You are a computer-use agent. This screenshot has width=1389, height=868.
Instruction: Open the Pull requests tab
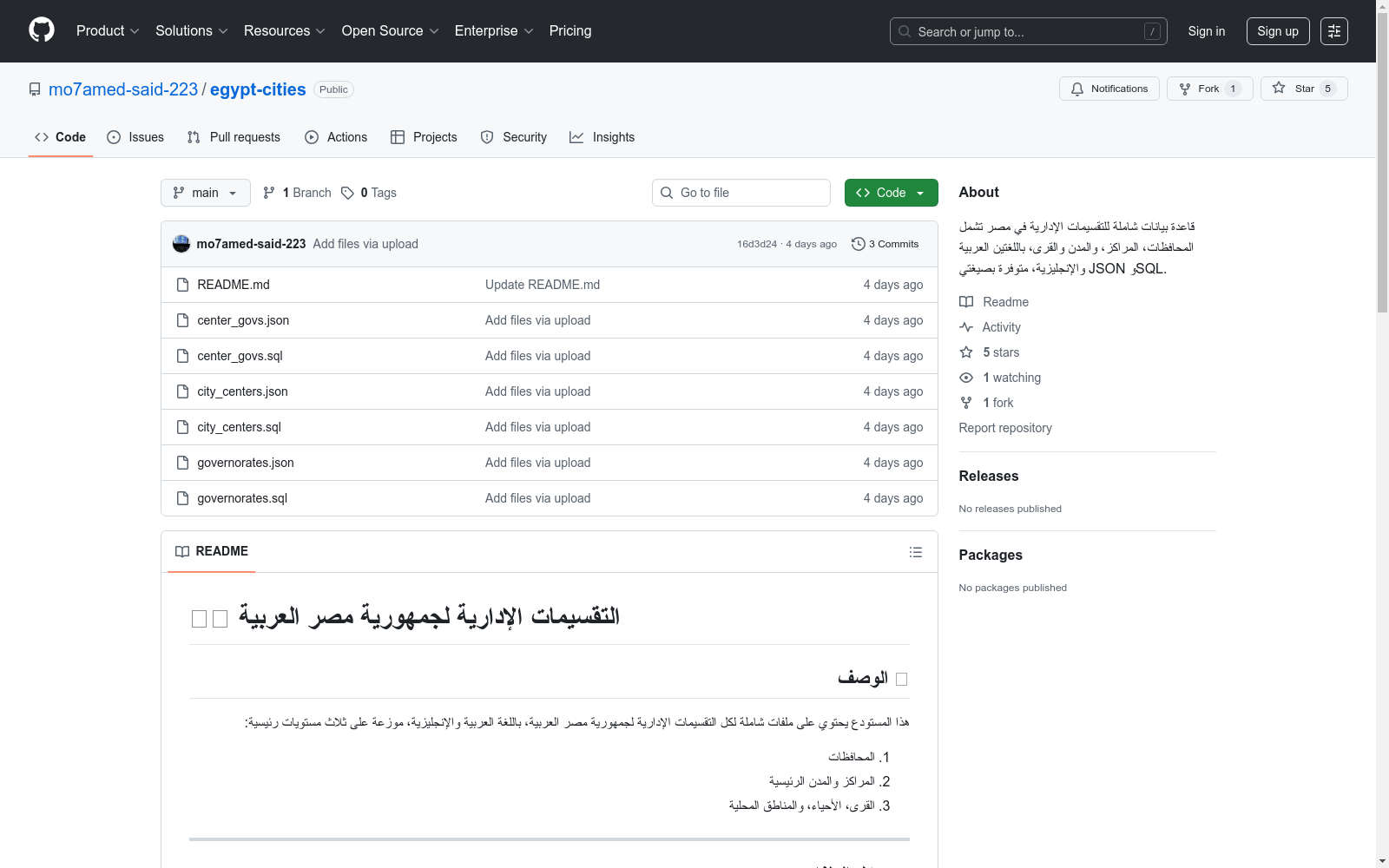pyautogui.click(x=234, y=137)
